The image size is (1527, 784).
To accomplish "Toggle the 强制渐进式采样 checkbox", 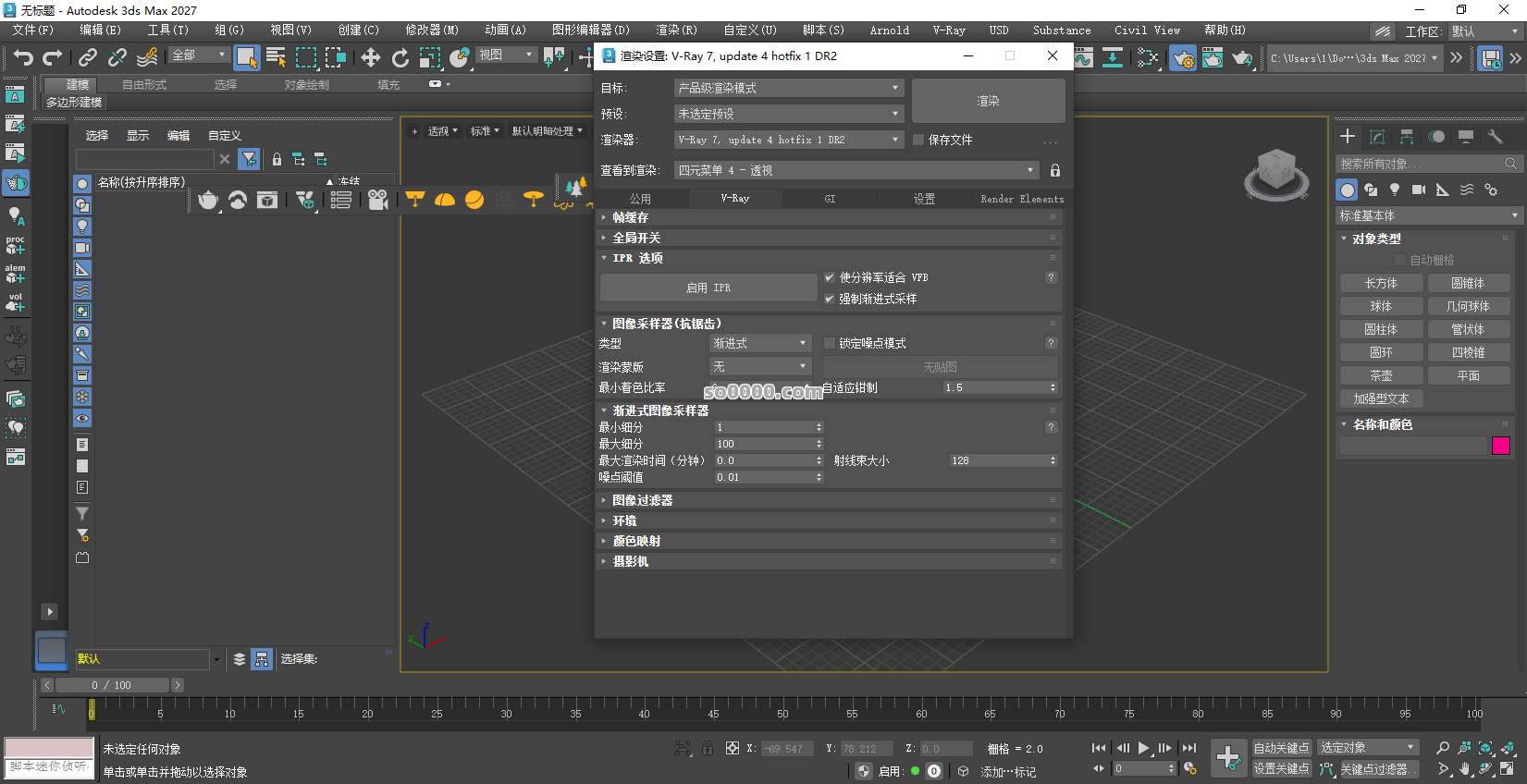I will tap(830, 299).
